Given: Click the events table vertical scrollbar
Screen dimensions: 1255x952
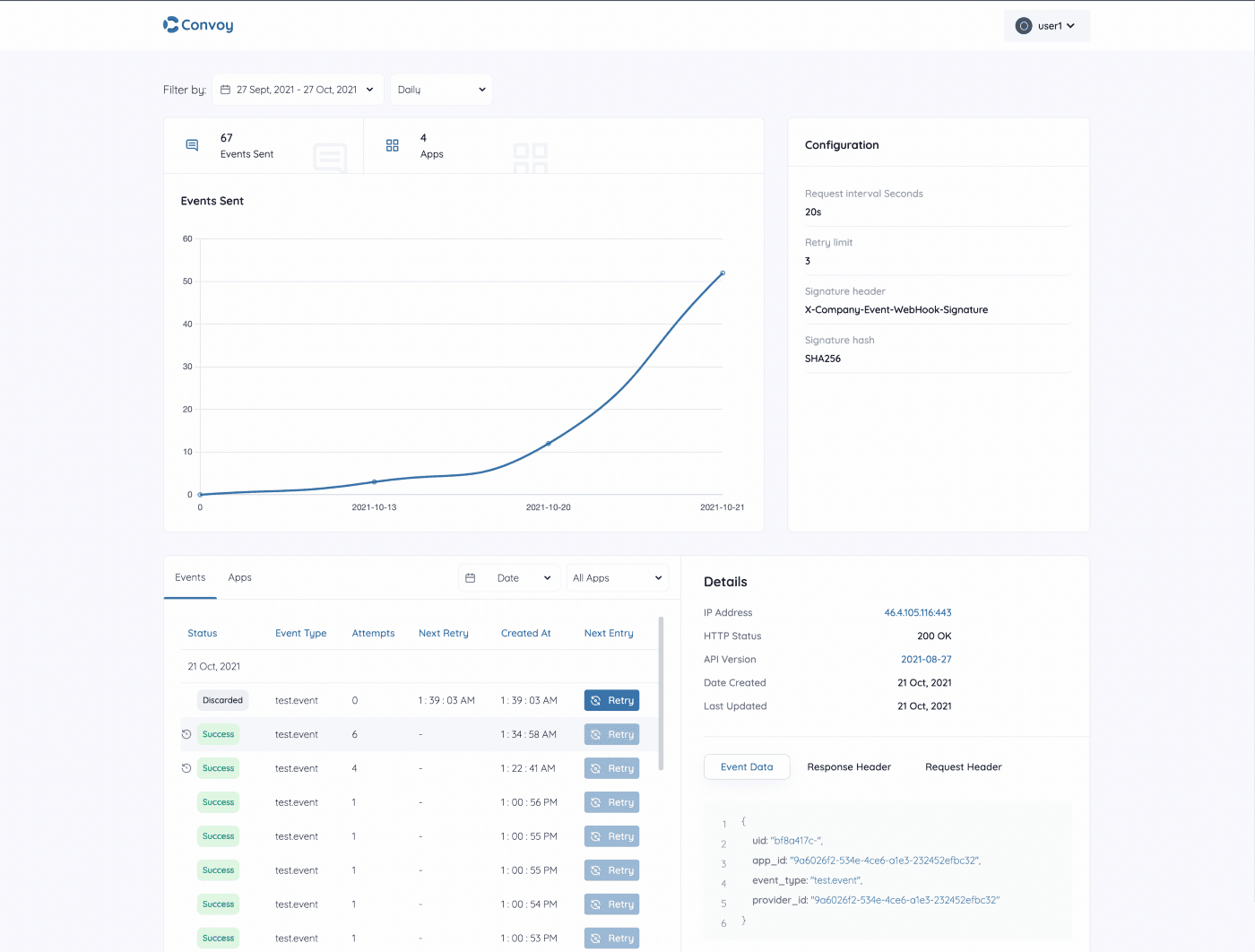Looking at the screenshot, I should [x=661, y=693].
